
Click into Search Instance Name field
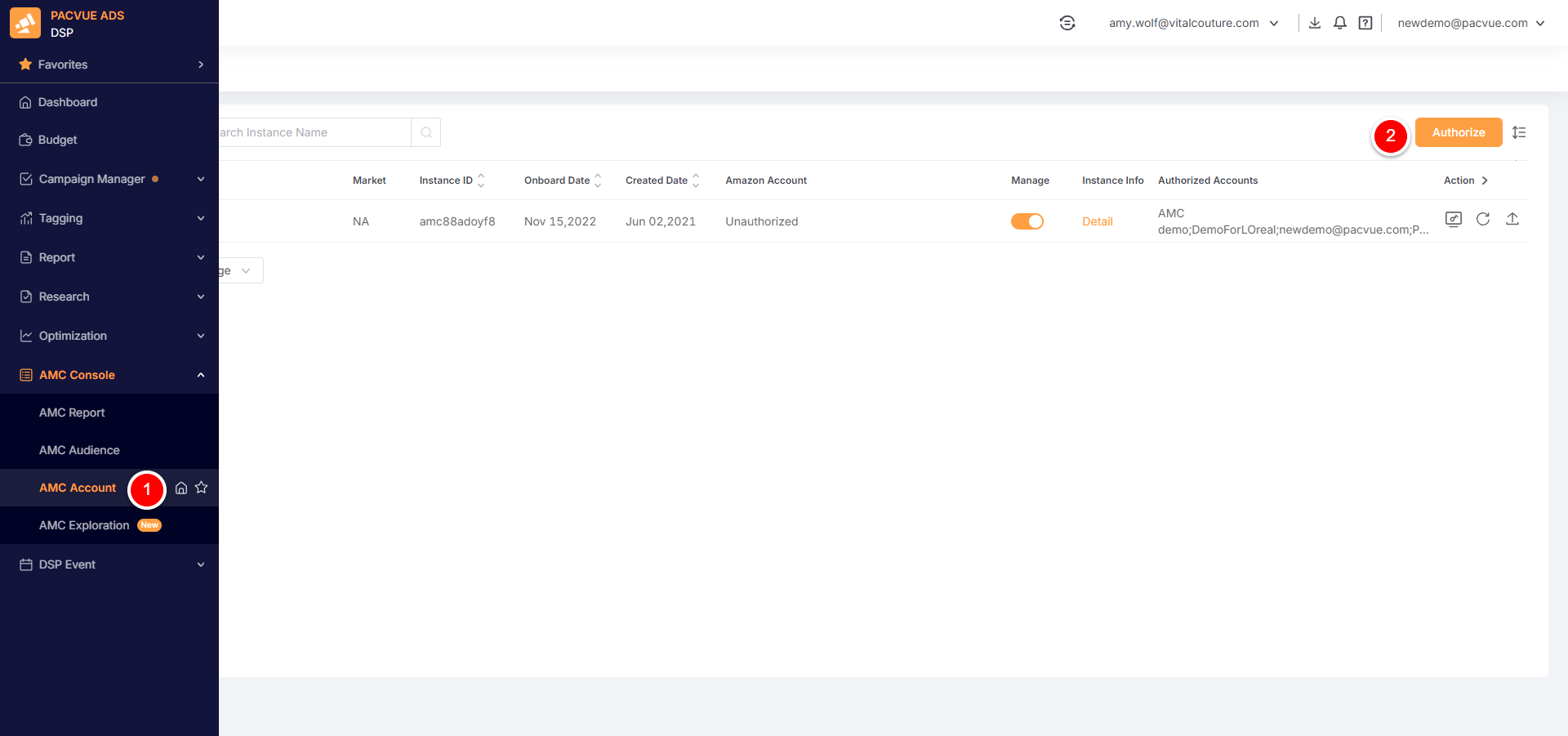[315, 132]
